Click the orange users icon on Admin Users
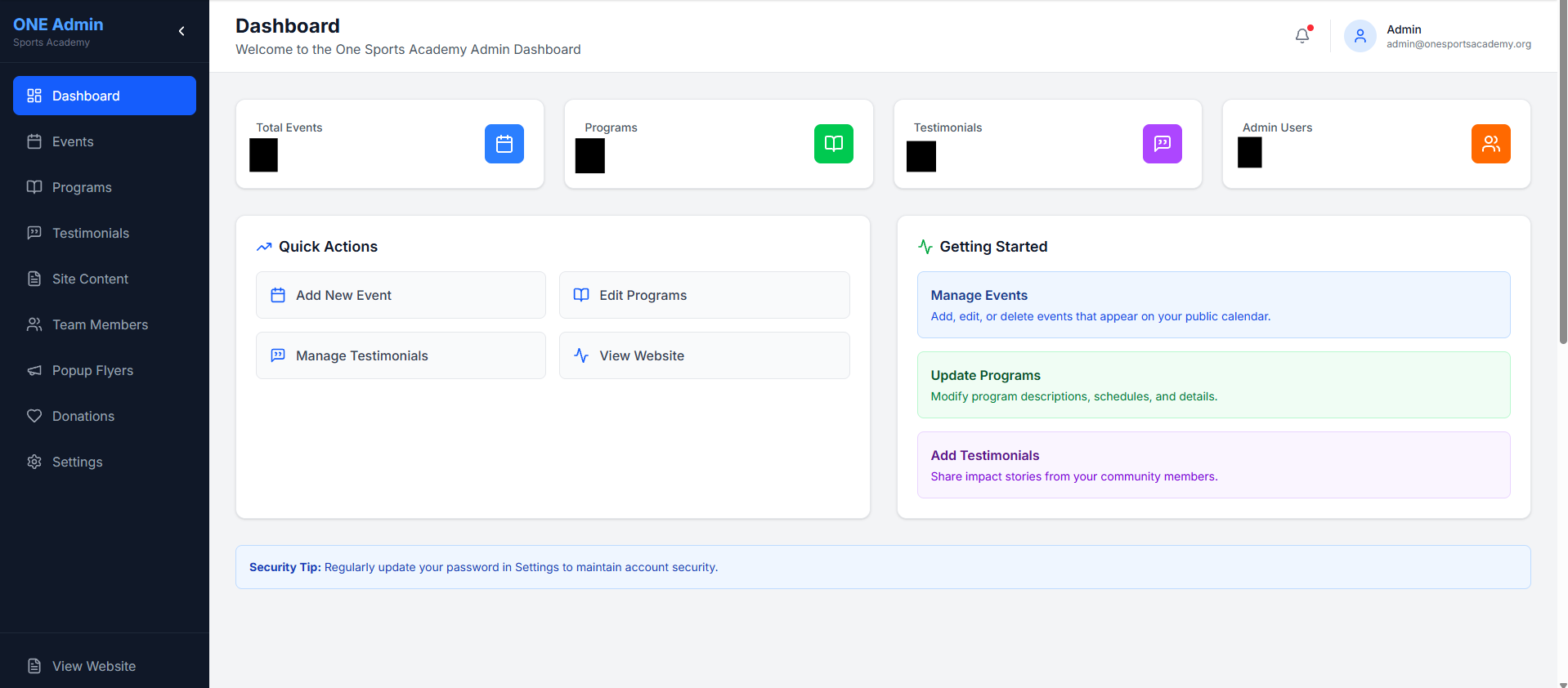The width and height of the screenshot is (1568, 688). 1490,144
